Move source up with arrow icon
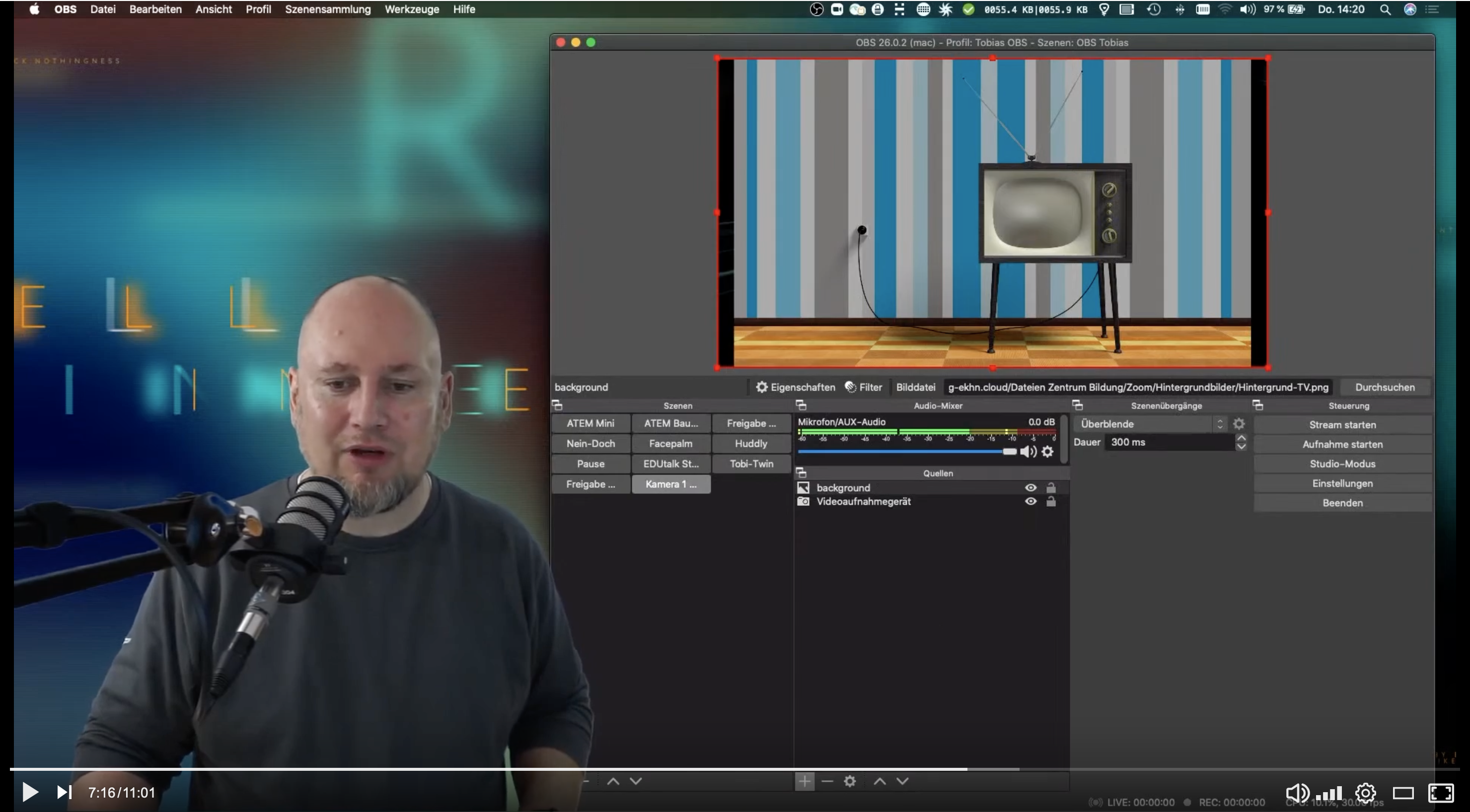1470x812 pixels. 880,781
